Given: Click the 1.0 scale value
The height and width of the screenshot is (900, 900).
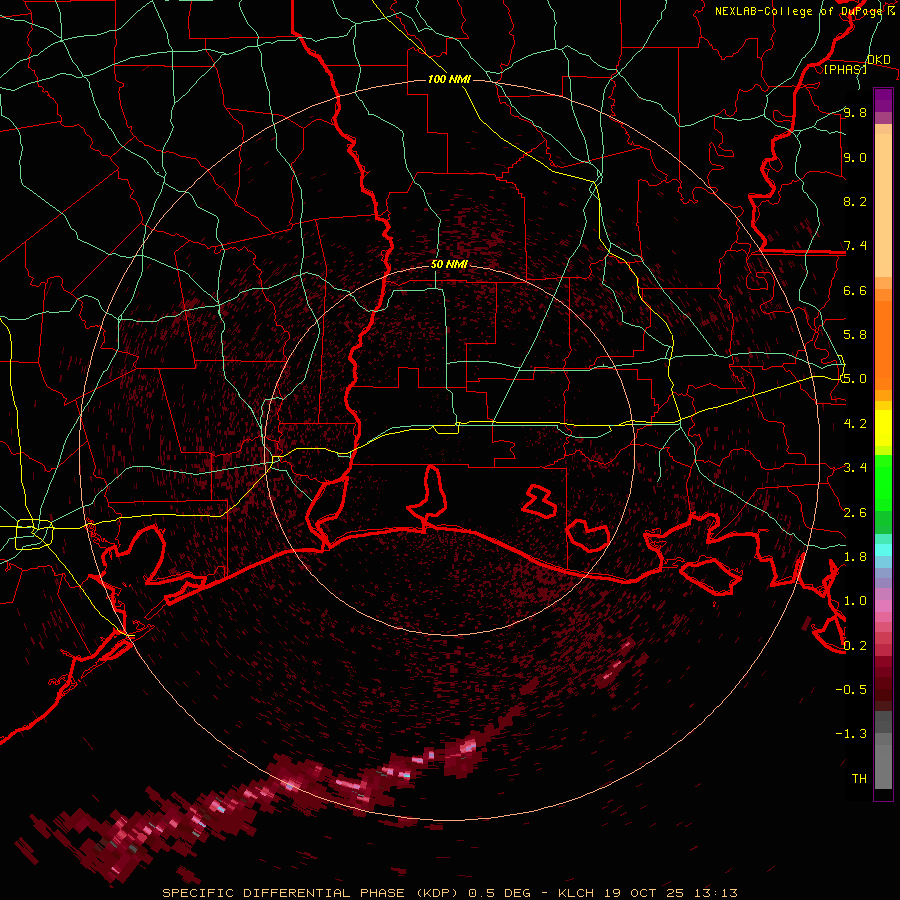Looking at the screenshot, I should pyautogui.click(x=855, y=601).
